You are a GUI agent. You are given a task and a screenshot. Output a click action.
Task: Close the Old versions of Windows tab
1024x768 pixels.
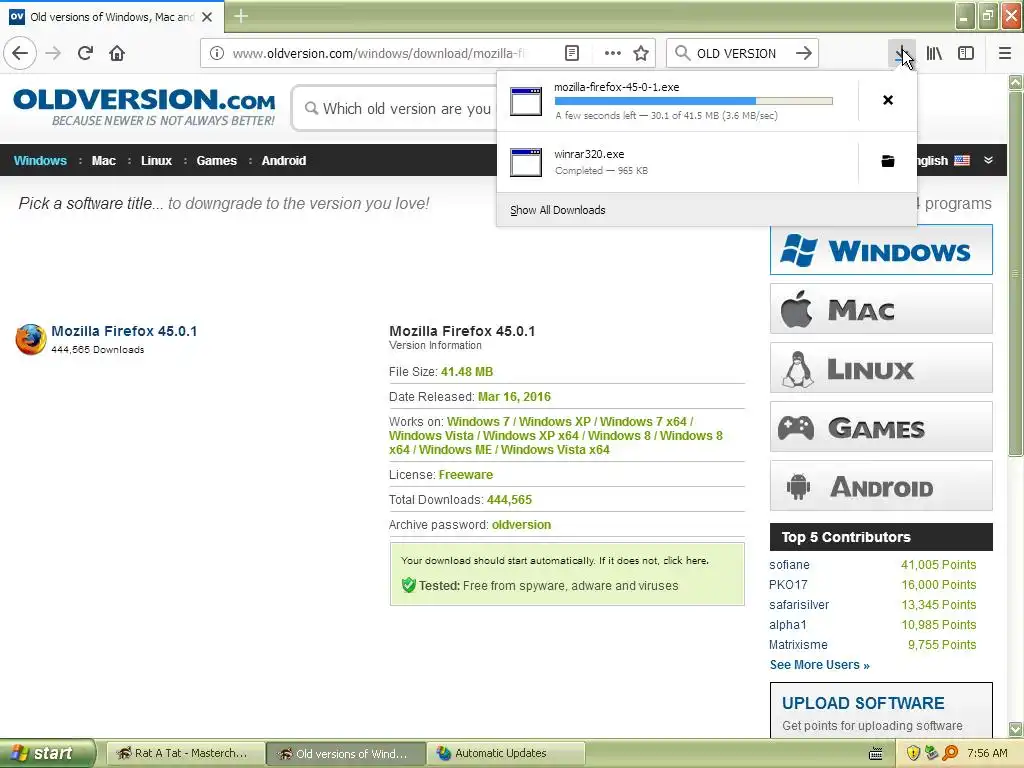click(x=207, y=17)
